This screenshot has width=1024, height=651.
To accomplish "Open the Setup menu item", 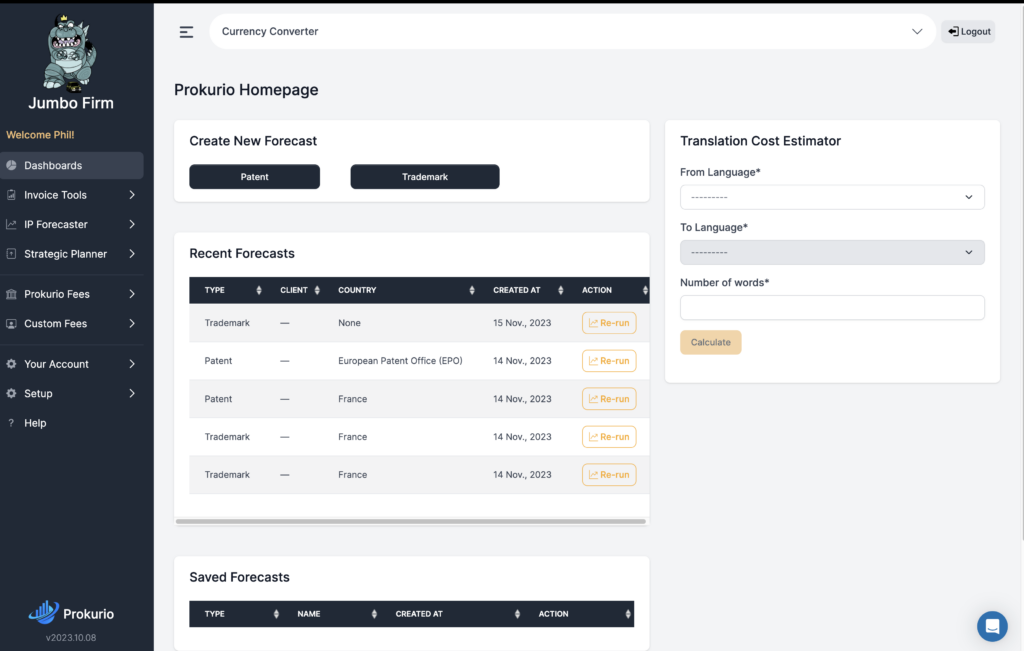I will (72, 393).
